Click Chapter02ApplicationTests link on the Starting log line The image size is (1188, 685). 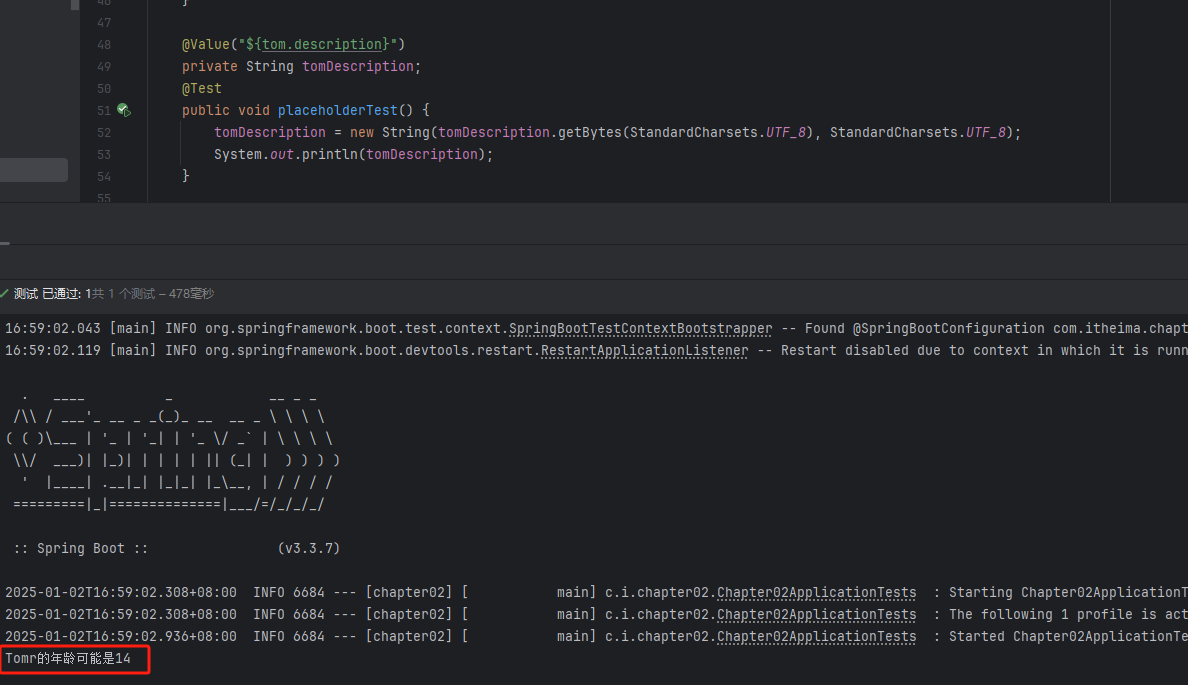pos(816,592)
